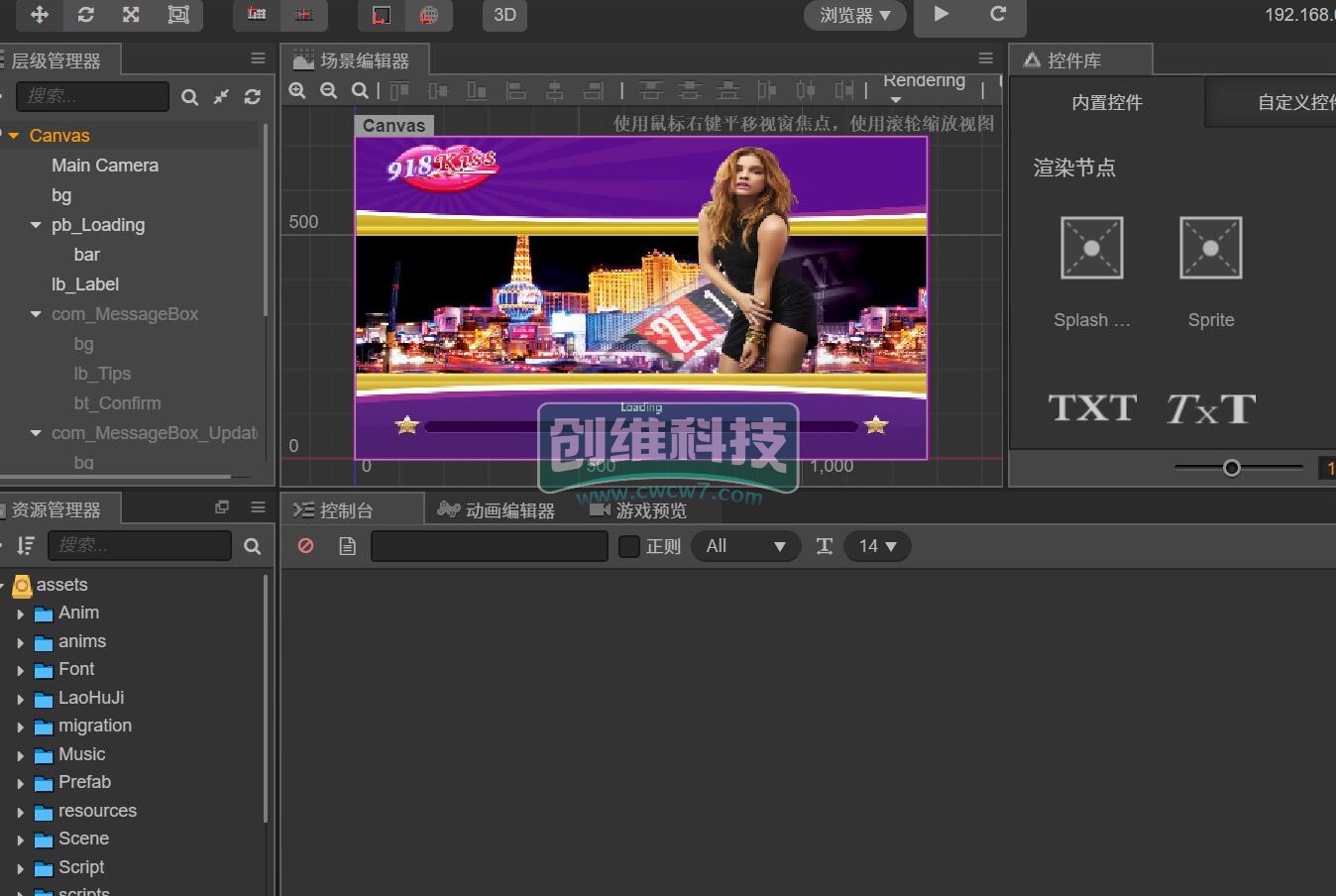The width and height of the screenshot is (1336, 896).
Task: Collapse the Canvas node tree
Action: 14,136
